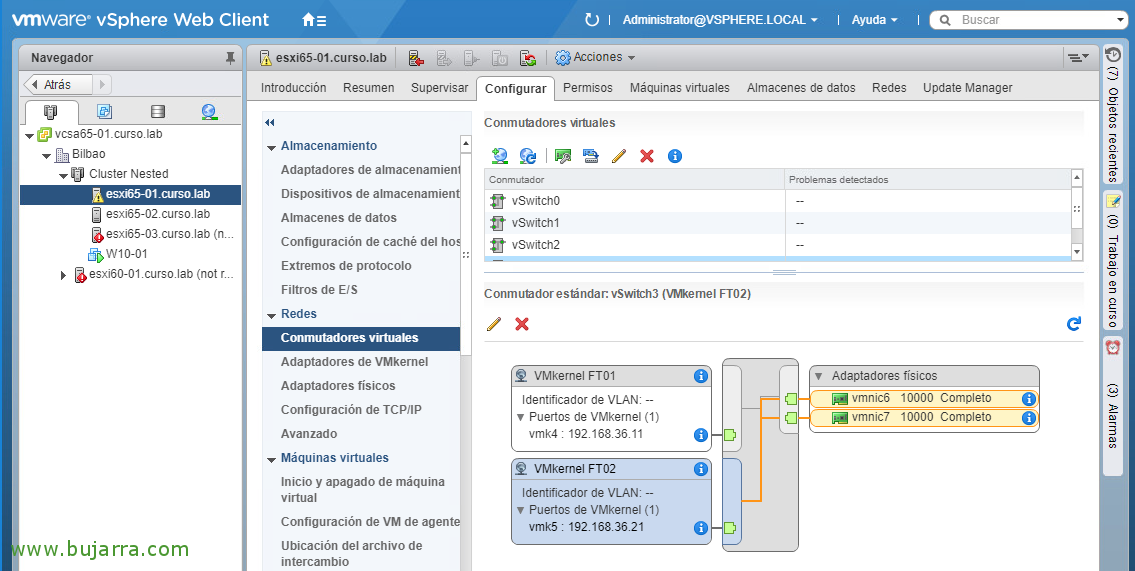Edit switch with pencil in Conmutadores virtuales

click(618, 156)
